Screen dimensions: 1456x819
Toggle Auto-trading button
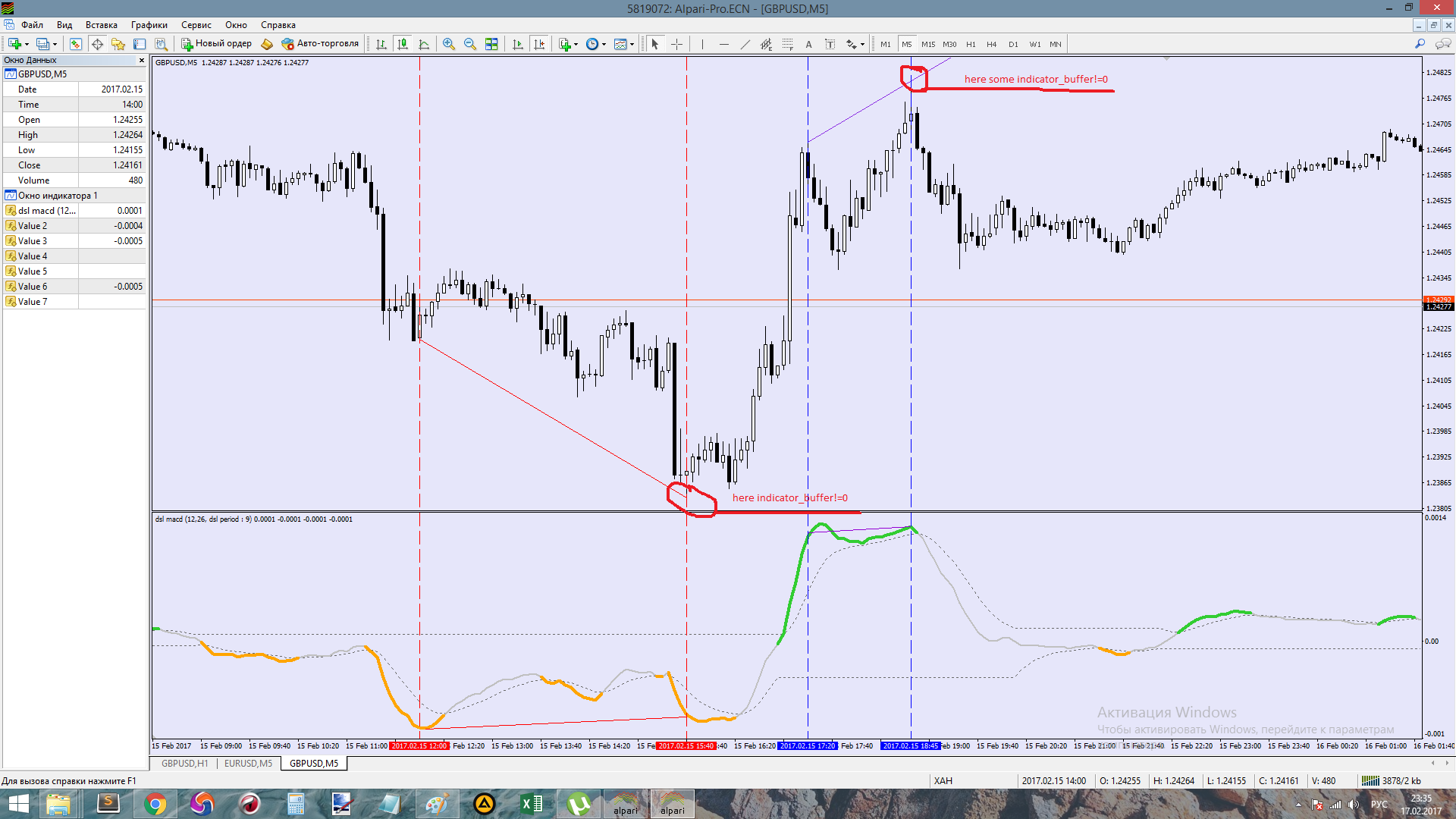tap(320, 44)
